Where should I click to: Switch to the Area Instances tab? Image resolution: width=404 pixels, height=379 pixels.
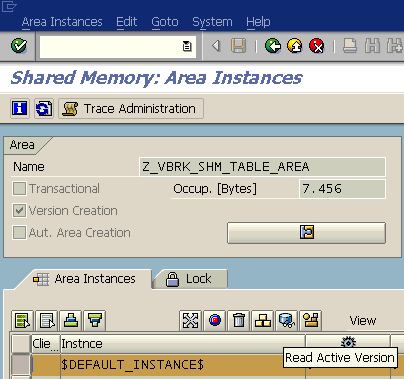pyautogui.click(x=84, y=279)
